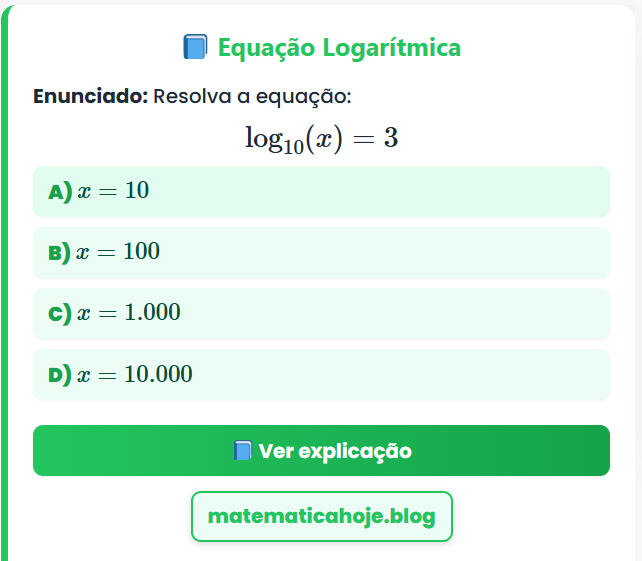
Task: Click the green letter A) label
Action: pos(60,191)
